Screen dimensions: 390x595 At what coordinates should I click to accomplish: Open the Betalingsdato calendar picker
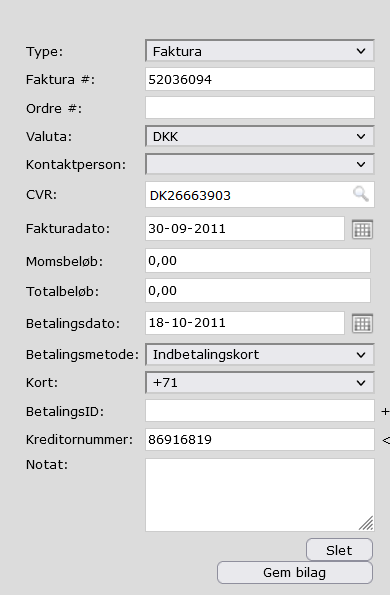coord(362,323)
